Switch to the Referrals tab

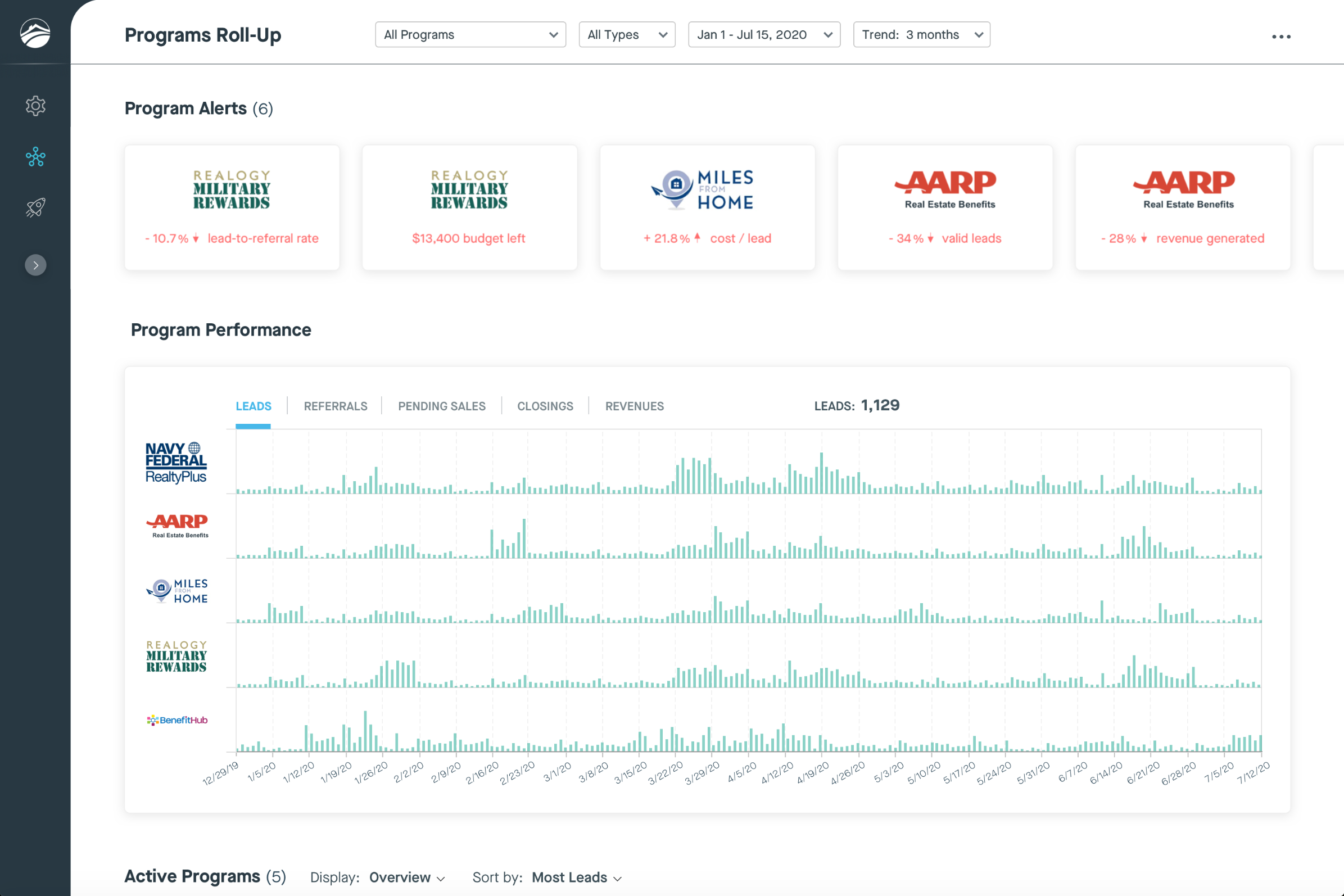[x=336, y=406]
